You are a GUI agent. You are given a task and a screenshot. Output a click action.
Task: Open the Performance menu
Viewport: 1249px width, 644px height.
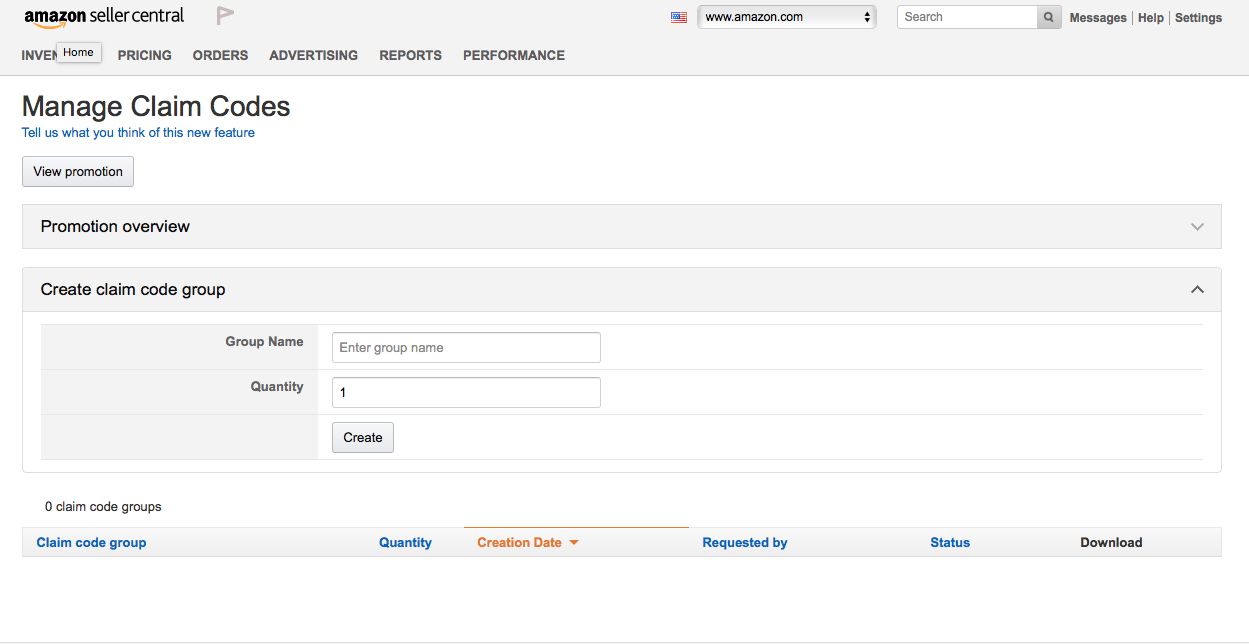(x=513, y=56)
